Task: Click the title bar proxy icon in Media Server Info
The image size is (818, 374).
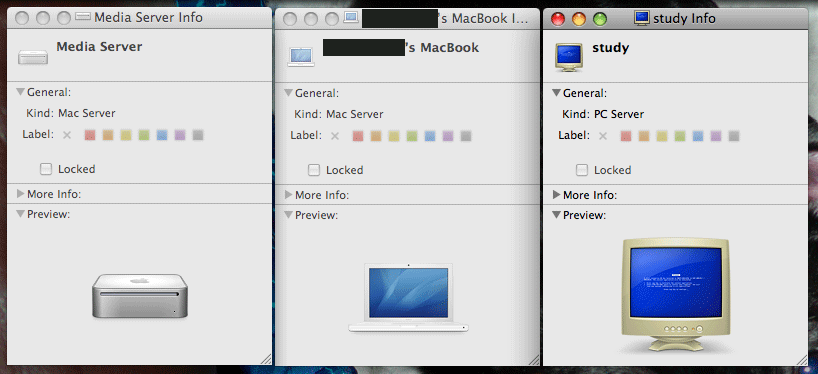Action: [x=83, y=17]
